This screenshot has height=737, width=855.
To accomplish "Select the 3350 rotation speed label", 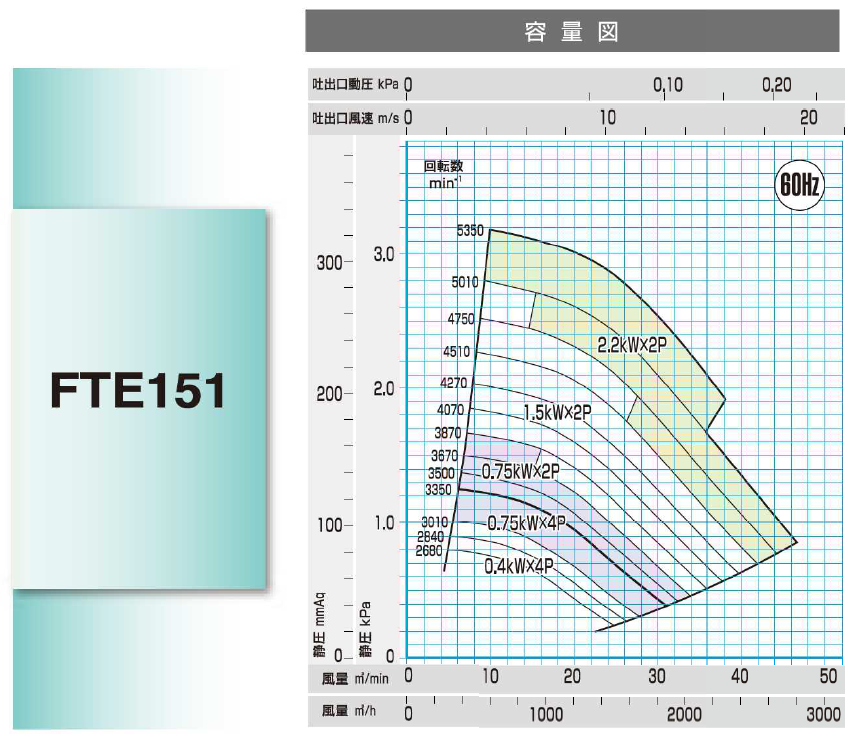I will (439, 490).
